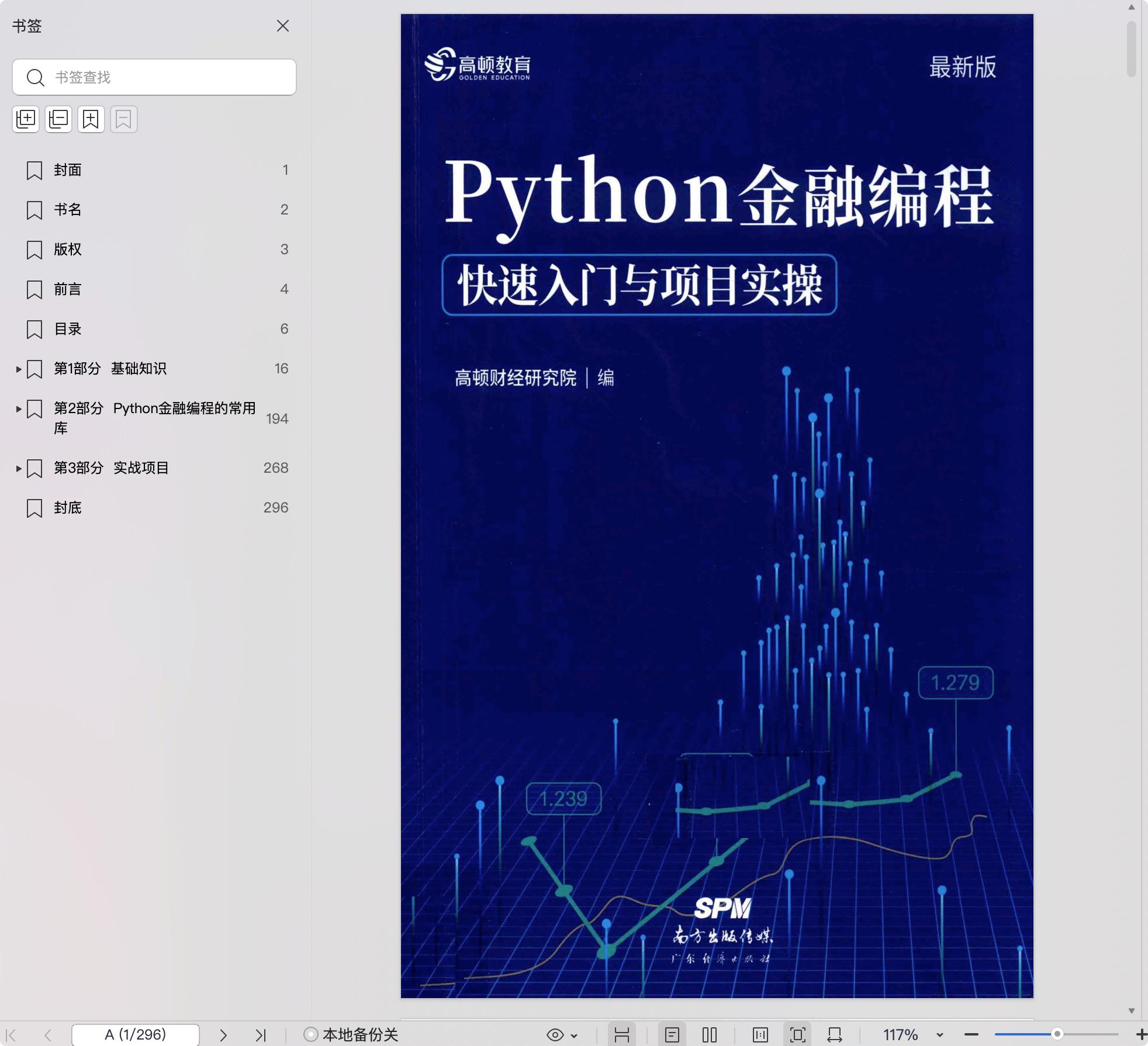
Task: Go to first page button
Action: click(x=11, y=1035)
